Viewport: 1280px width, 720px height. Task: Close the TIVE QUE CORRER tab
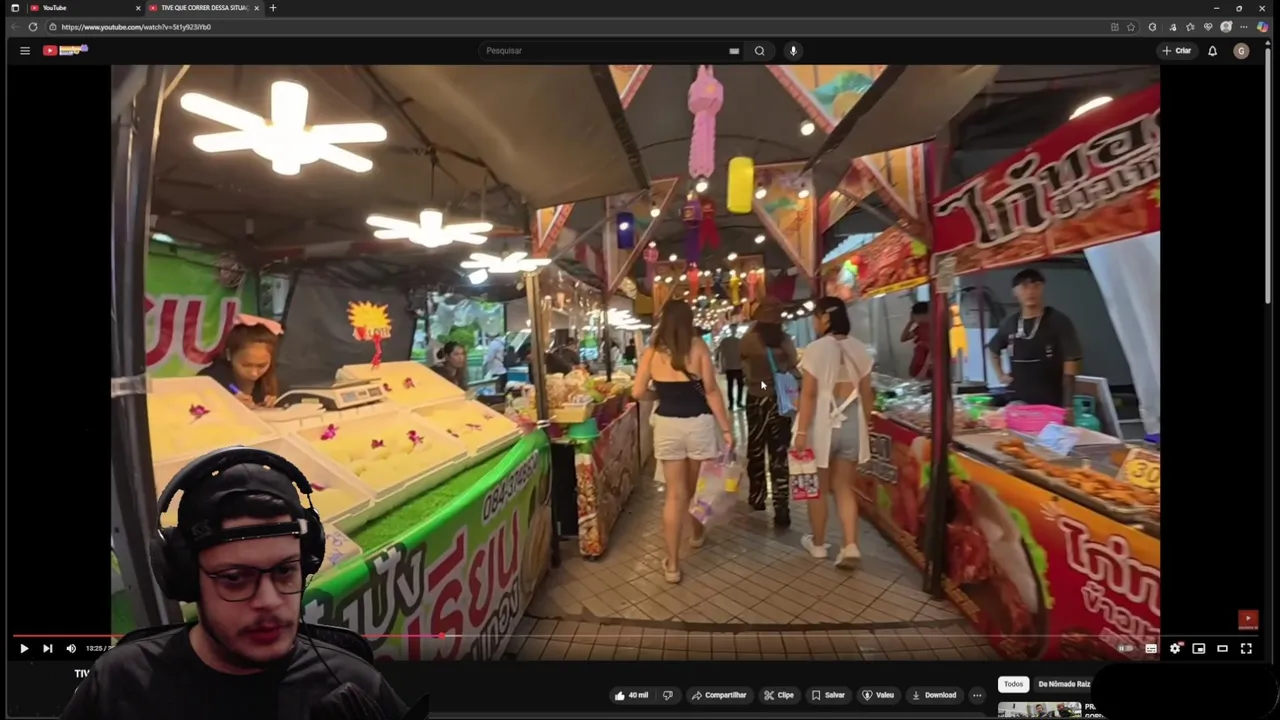click(256, 8)
